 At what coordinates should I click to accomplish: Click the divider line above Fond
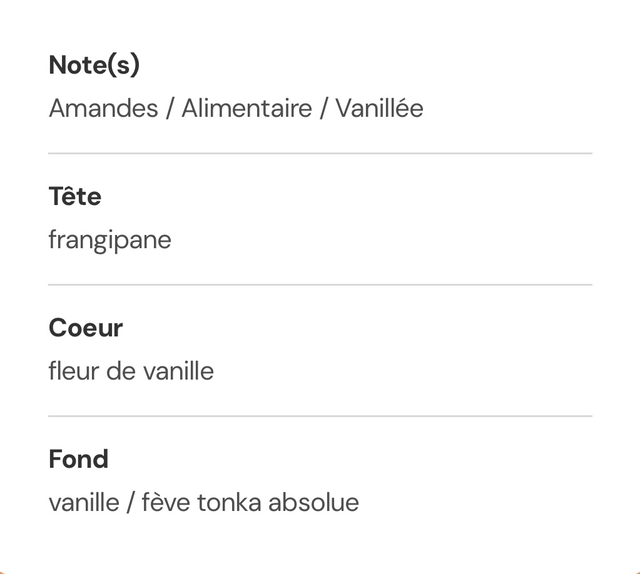point(320,415)
